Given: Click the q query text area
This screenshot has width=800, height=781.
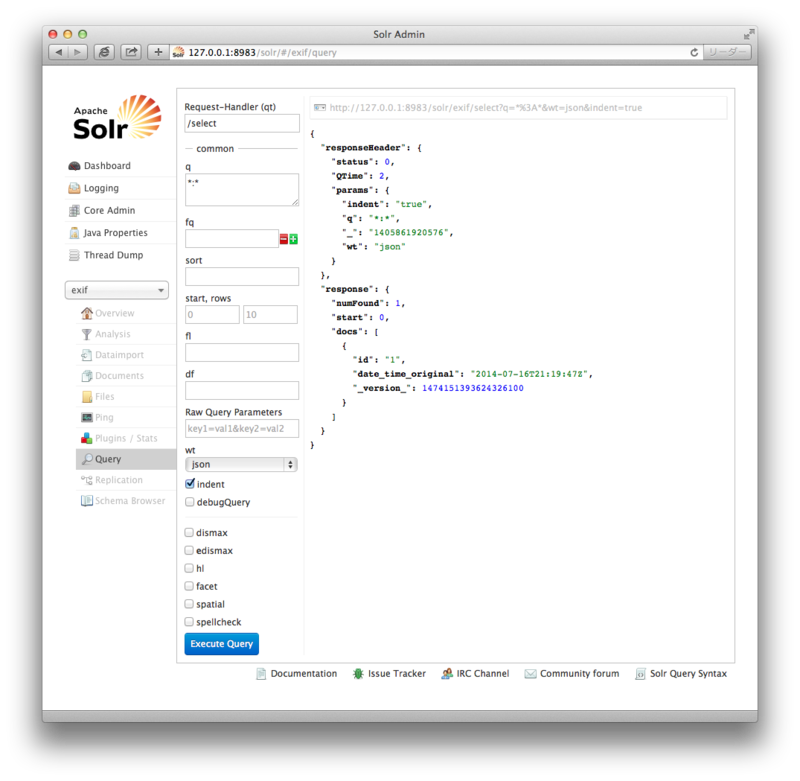Looking at the screenshot, I should coord(242,190).
